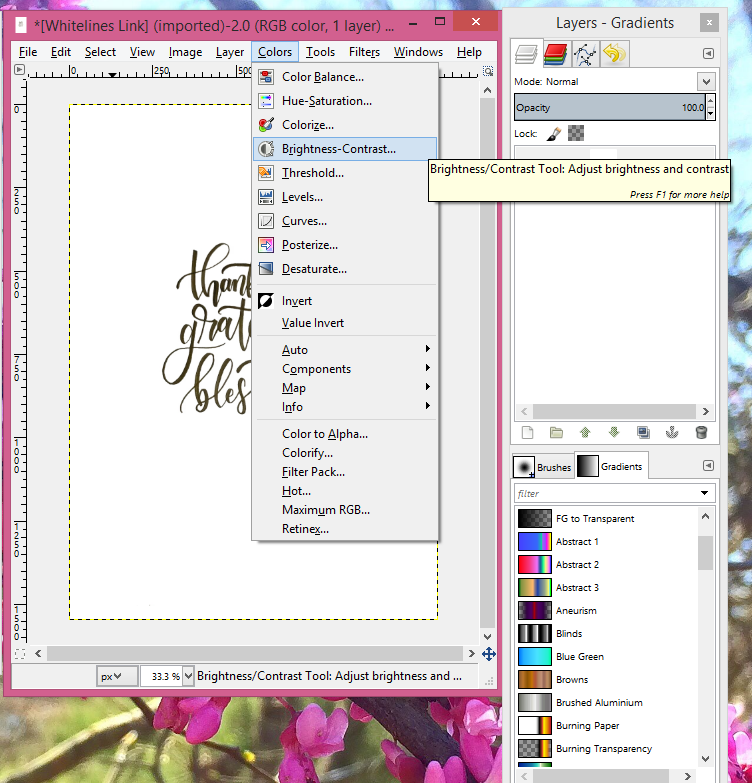Click the navigate image display icon

[488, 654]
